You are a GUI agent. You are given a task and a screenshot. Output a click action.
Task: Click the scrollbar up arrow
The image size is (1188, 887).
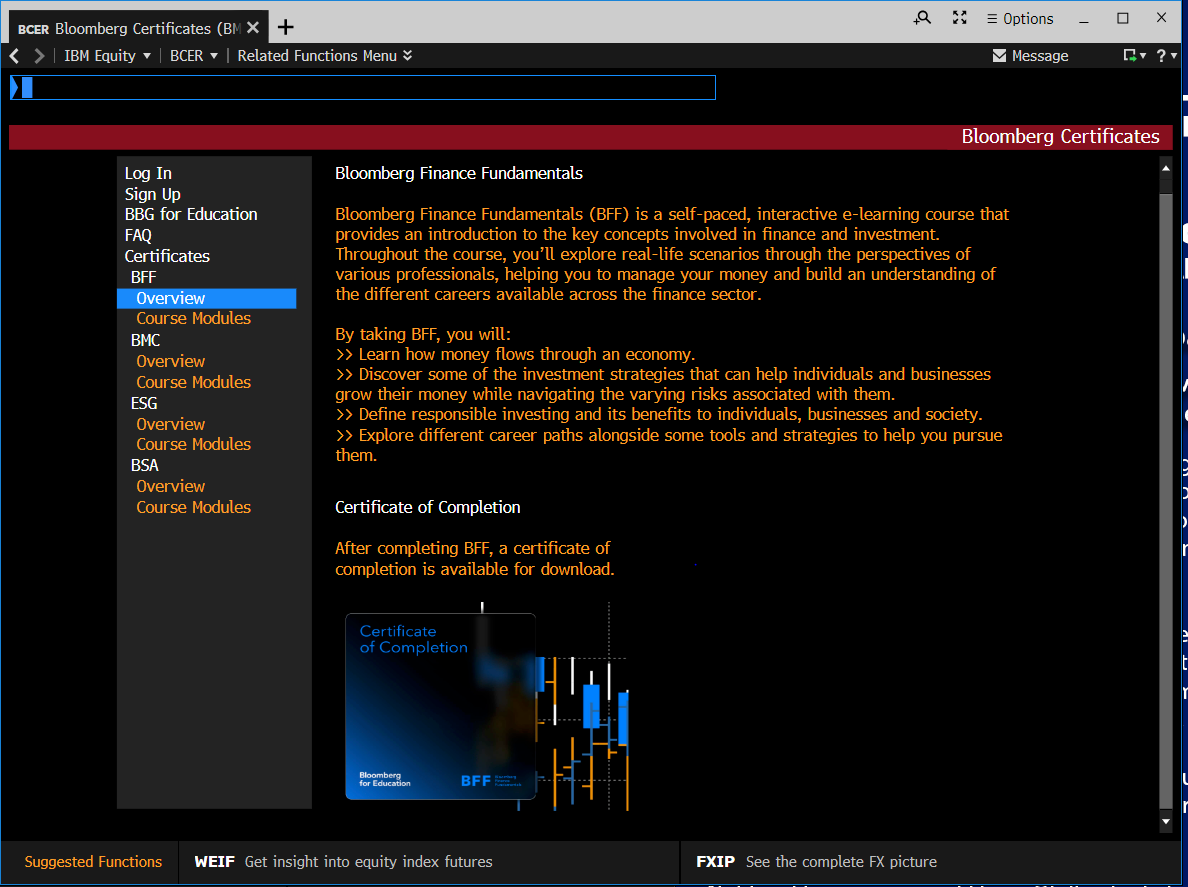point(1165,168)
